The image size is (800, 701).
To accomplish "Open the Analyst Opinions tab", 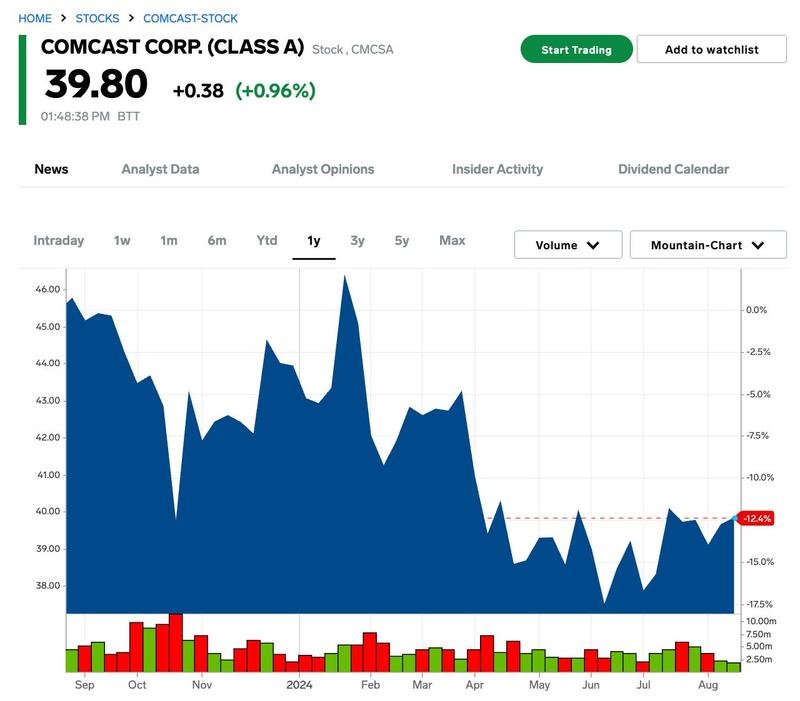I will [x=323, y=169].
